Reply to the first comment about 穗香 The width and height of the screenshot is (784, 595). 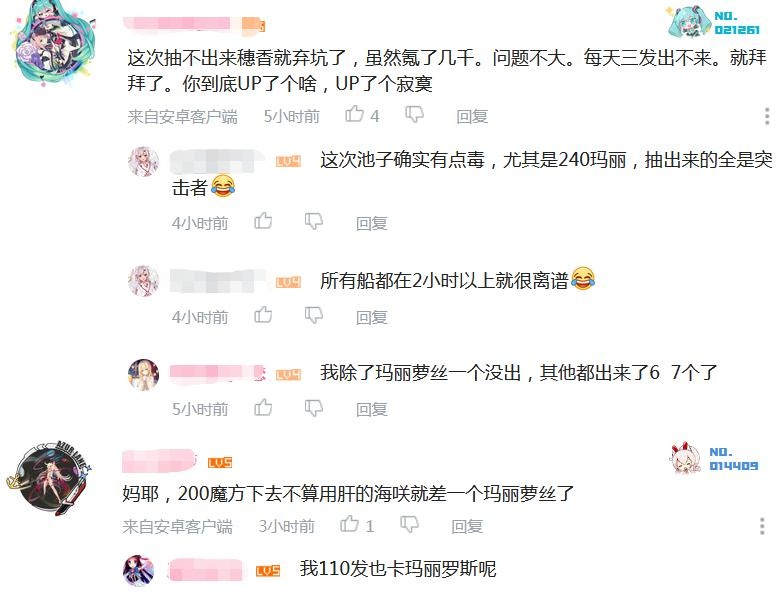472,116
